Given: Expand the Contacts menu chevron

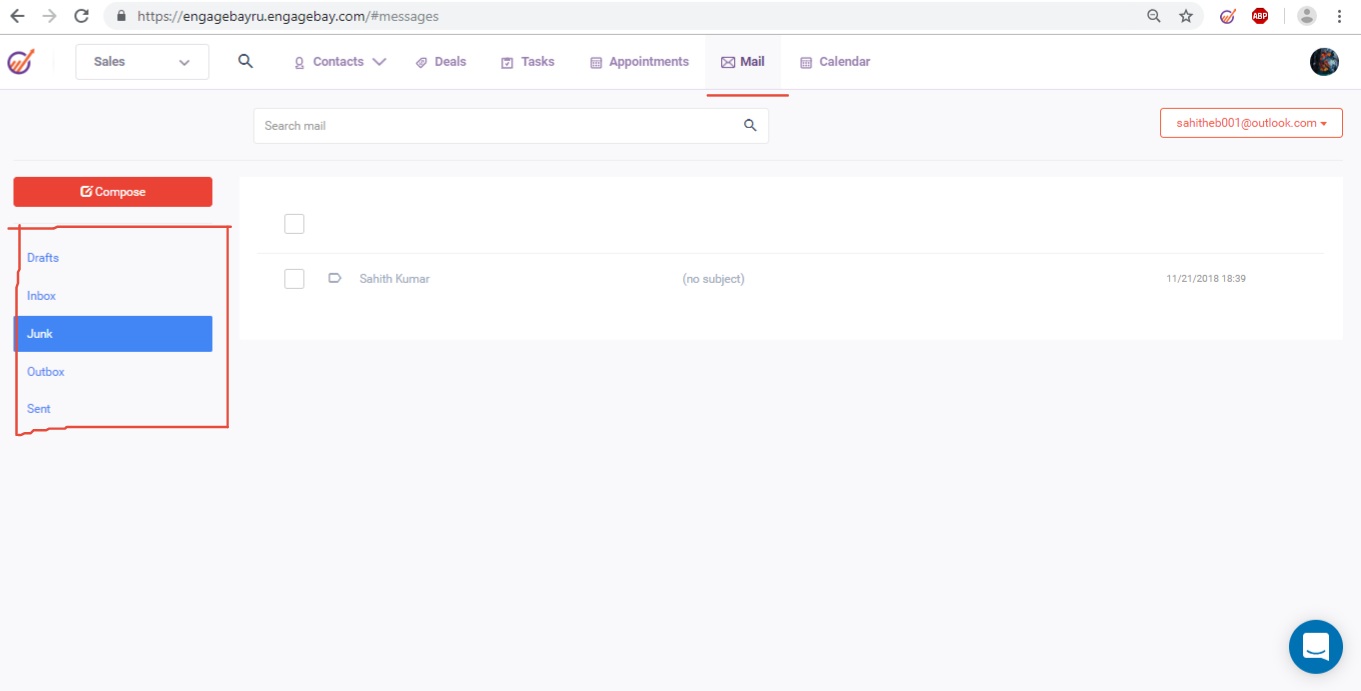Looking at the screenshot, I should coord(379,62).
